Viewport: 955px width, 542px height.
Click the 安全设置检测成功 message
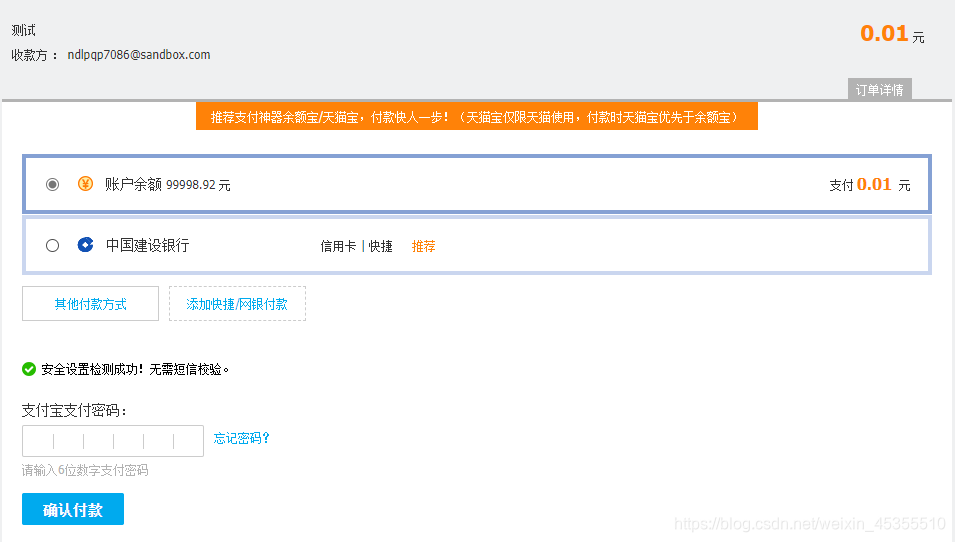135,369
